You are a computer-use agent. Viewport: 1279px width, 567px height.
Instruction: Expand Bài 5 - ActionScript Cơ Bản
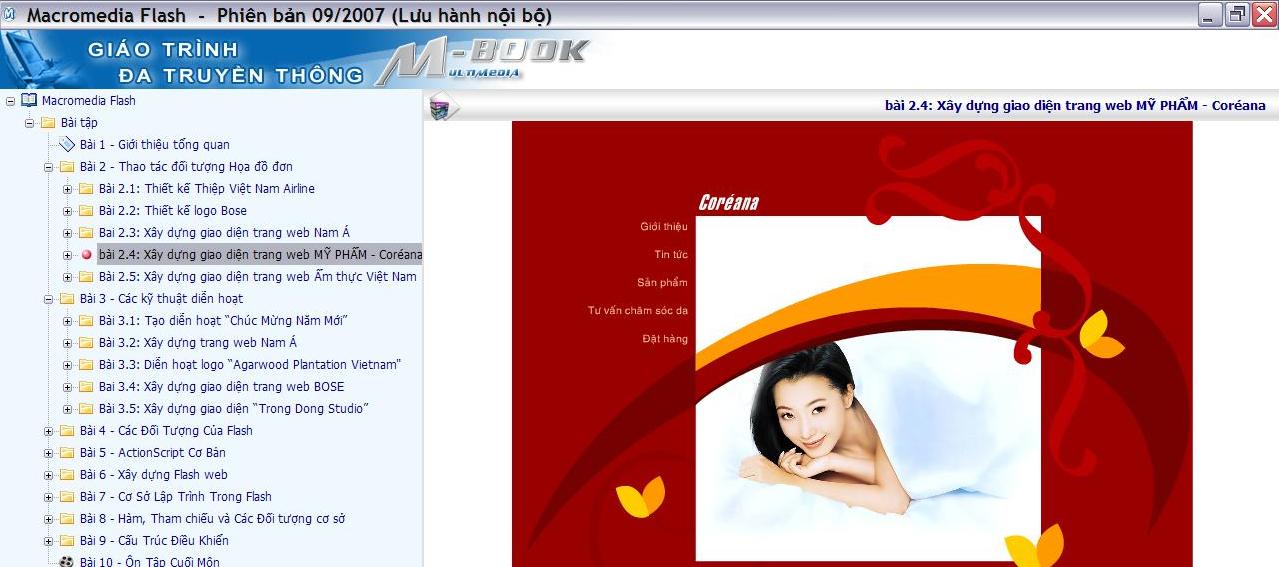[x=48, y=453]
